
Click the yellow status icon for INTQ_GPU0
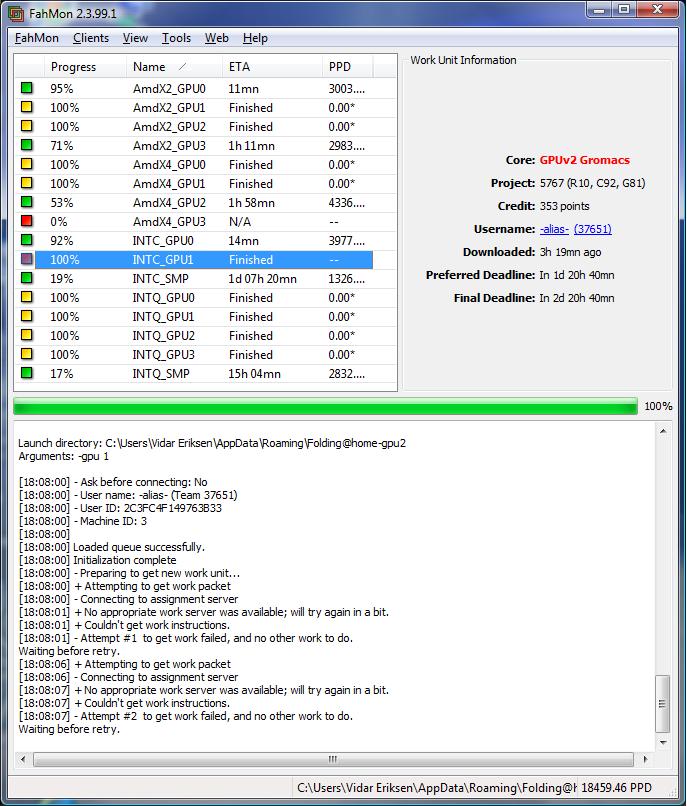click(26, 297)
